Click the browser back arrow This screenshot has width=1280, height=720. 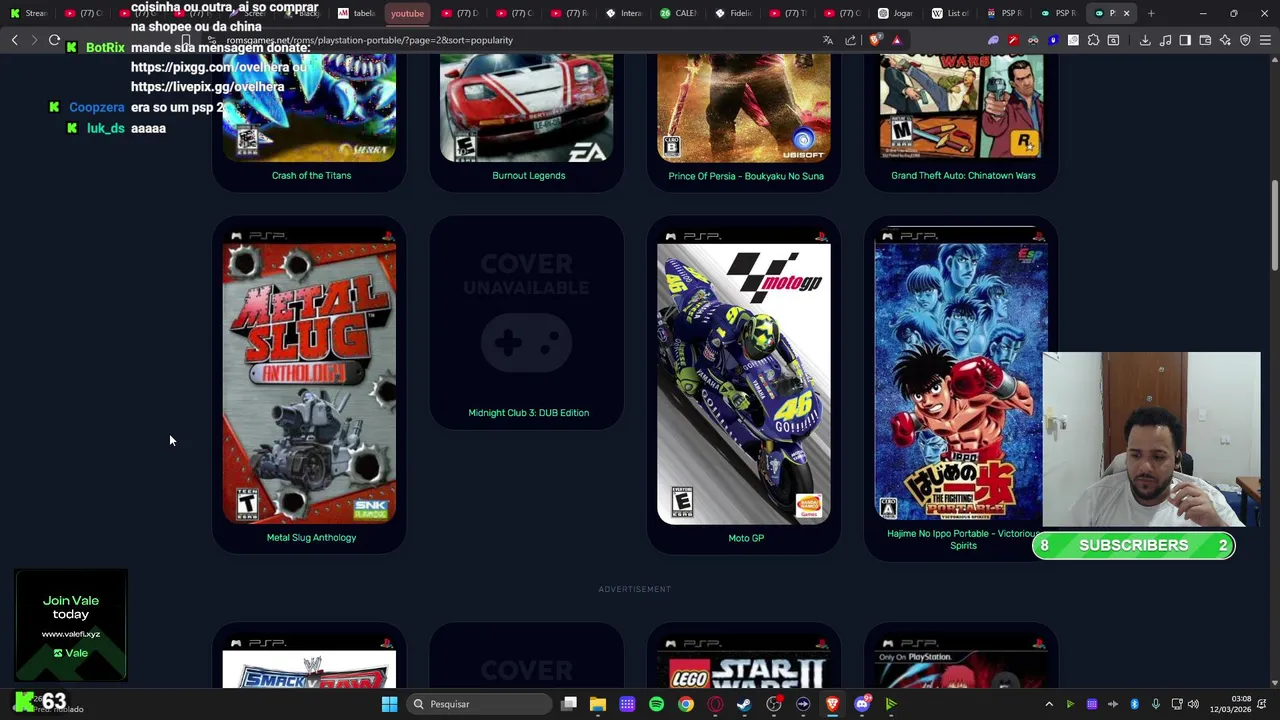15,40
